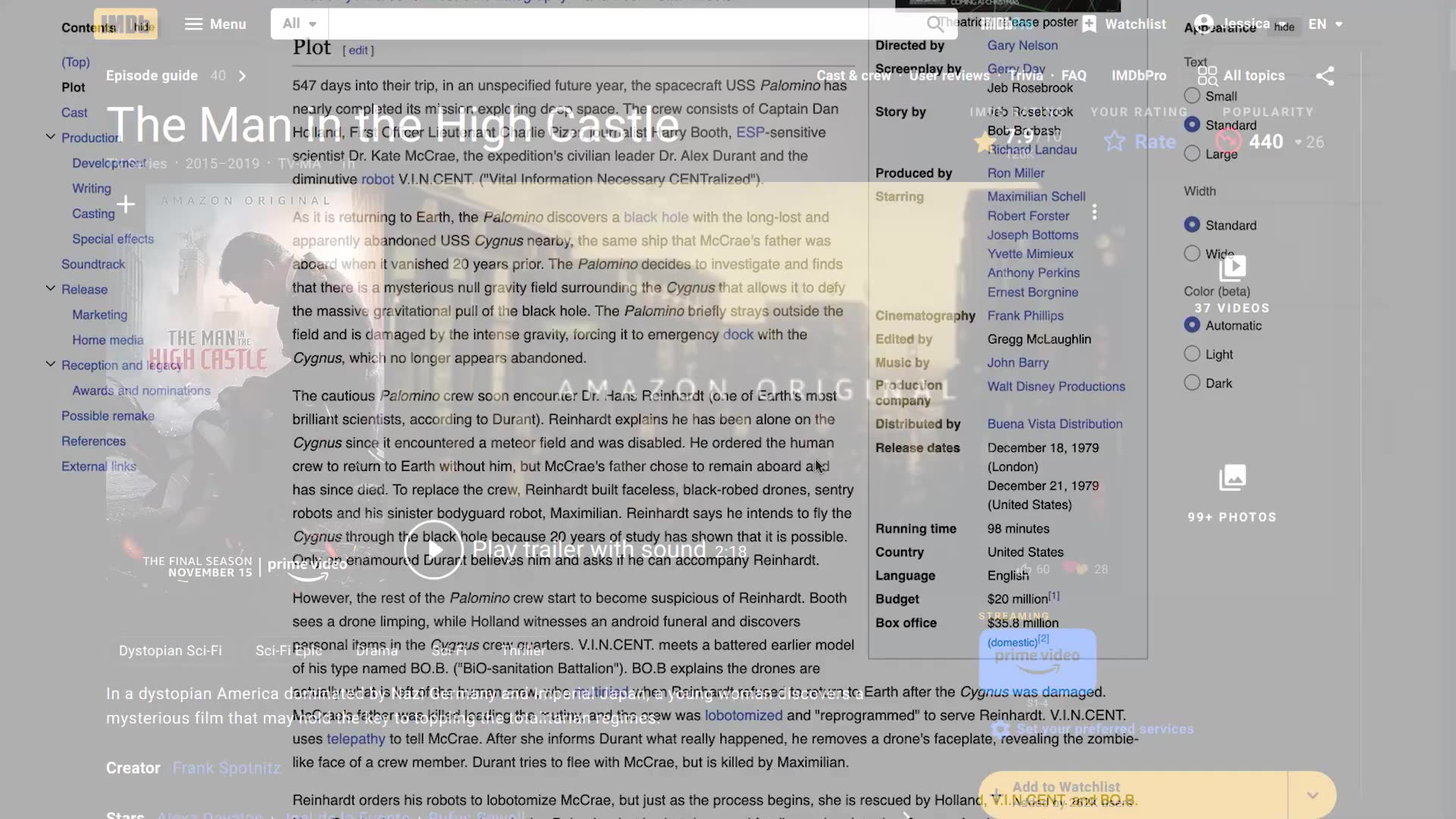The image size is (1456, 819).
Task: Click the share icon
Action: [1325, 76]
